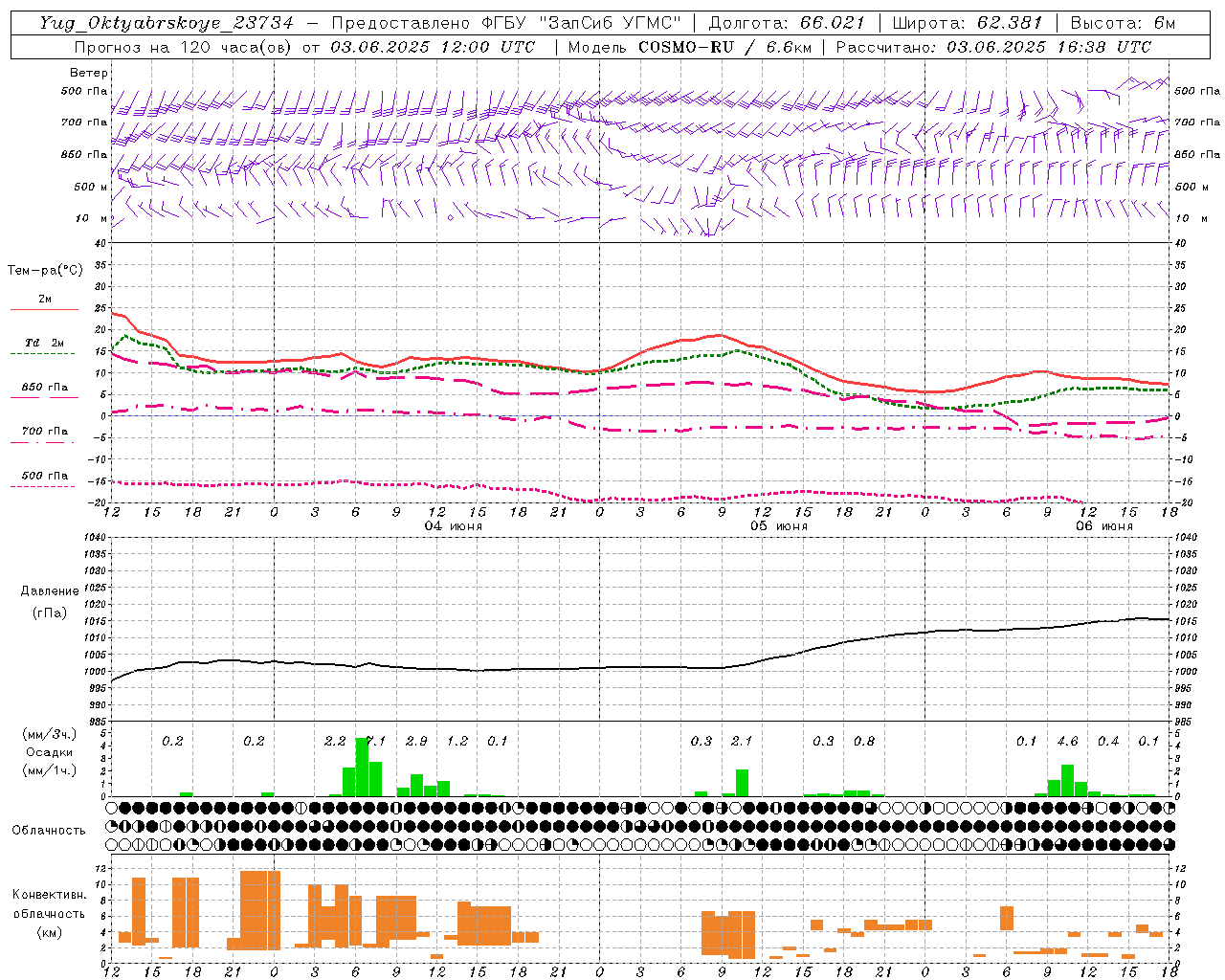Click the "Модель COSMO-RU / 6.6км" text
Screen dimensions: 1225x980
click(x=690, y=47)
